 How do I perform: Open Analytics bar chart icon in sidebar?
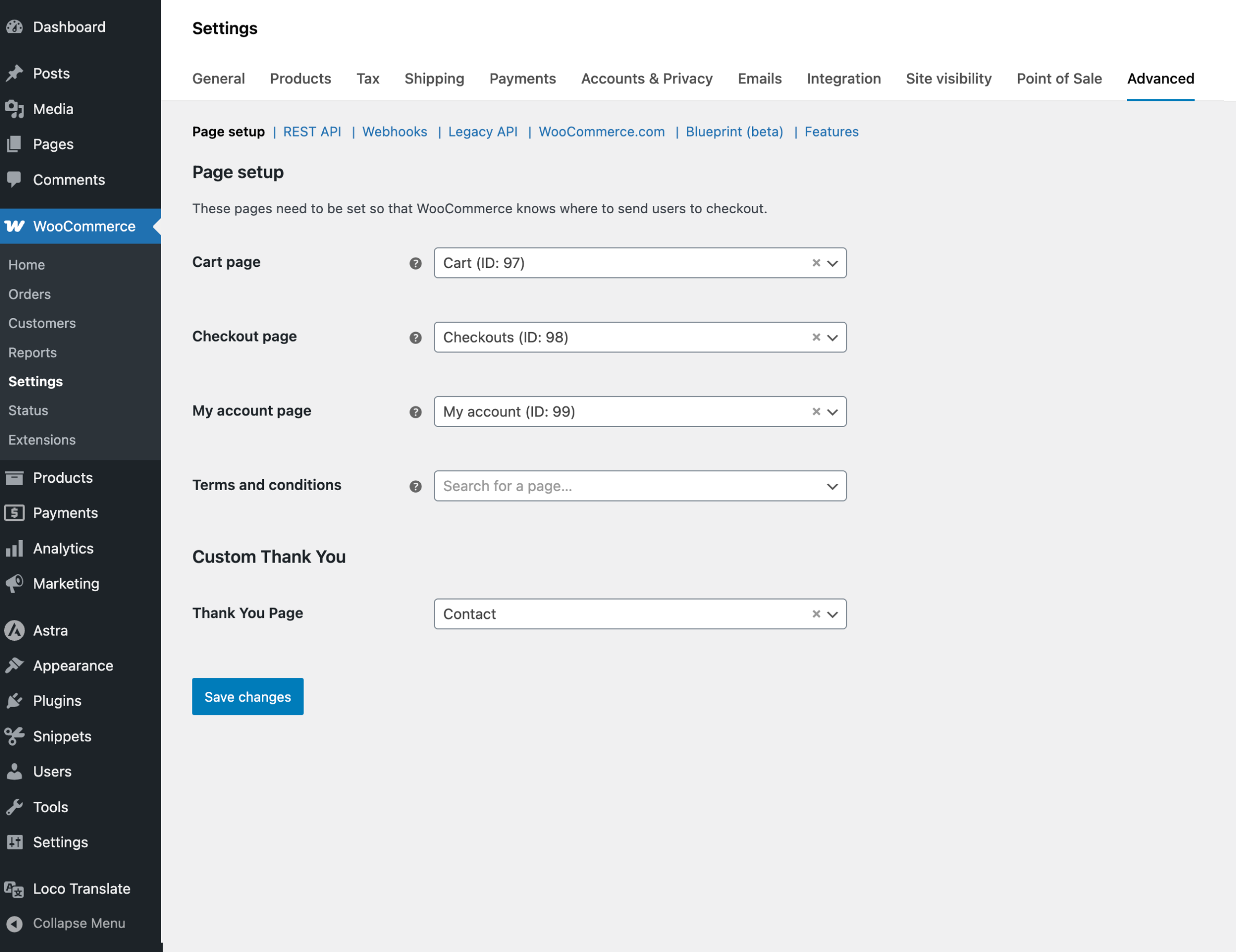14,548
